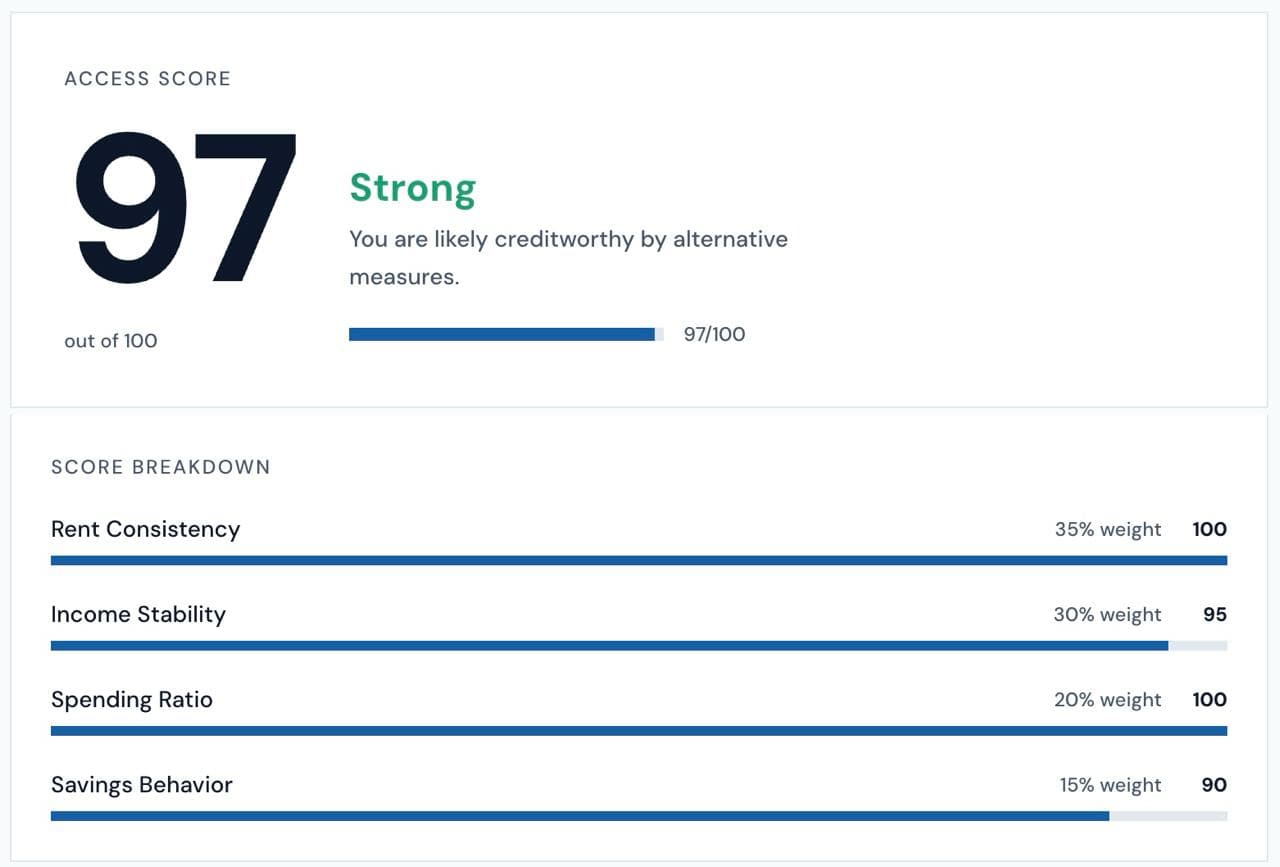This screenshot has height=867, width=1280.
Task: Click the 15% weight label
Action: point(1110,785)
